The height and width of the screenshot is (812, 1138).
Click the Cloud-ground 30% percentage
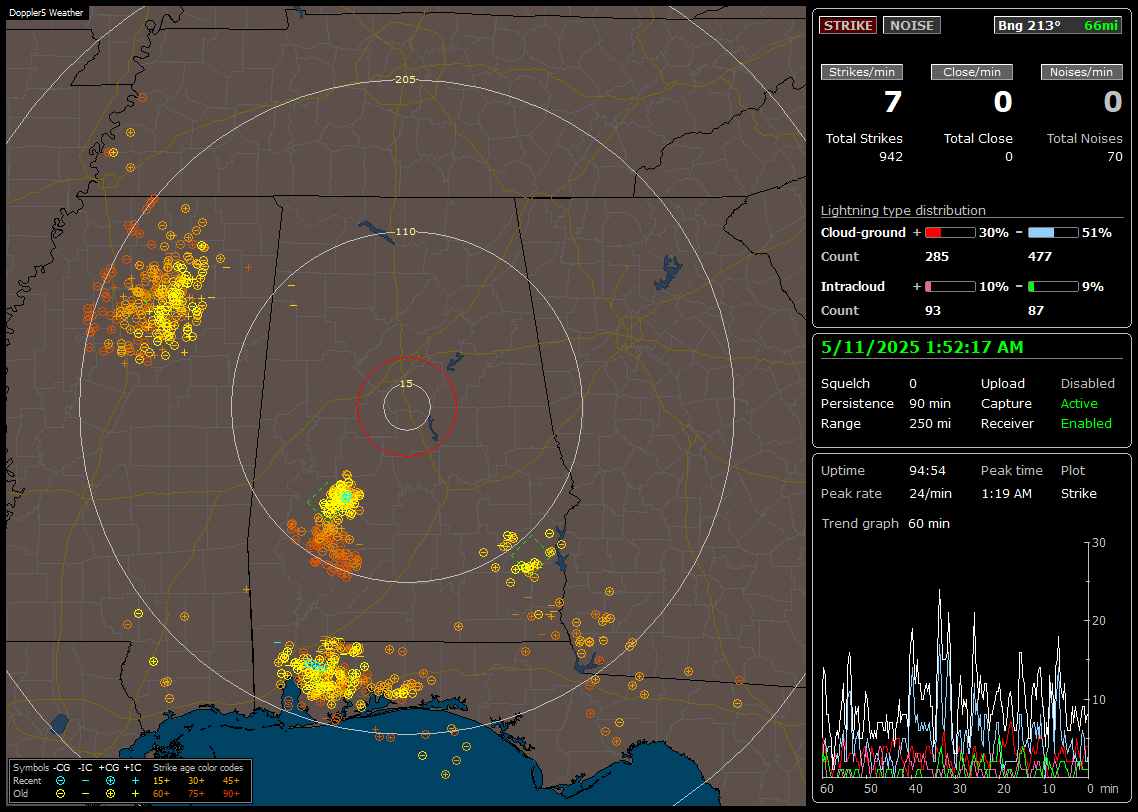point(994,233)
